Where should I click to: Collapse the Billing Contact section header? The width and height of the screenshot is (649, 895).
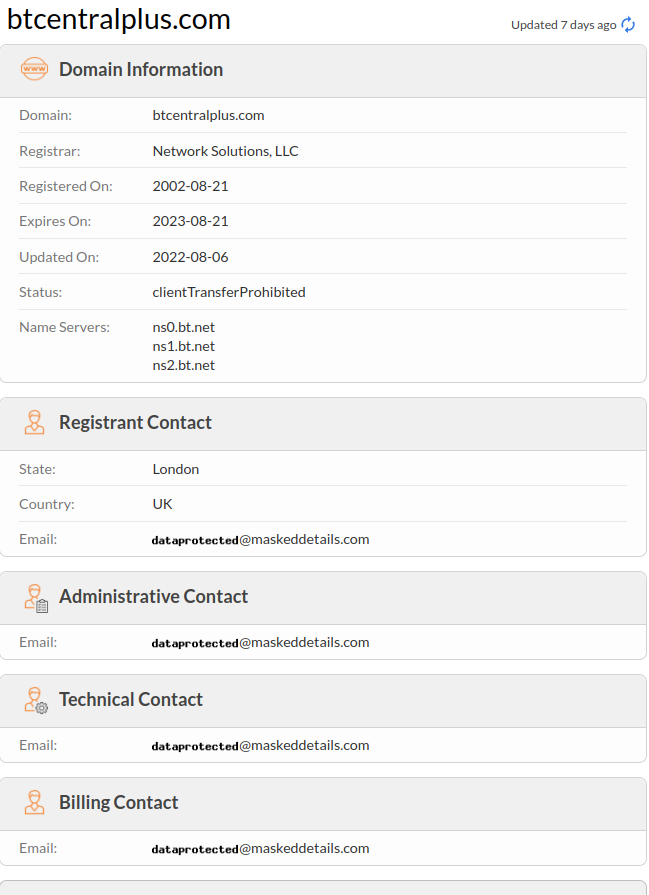(118, 802)
